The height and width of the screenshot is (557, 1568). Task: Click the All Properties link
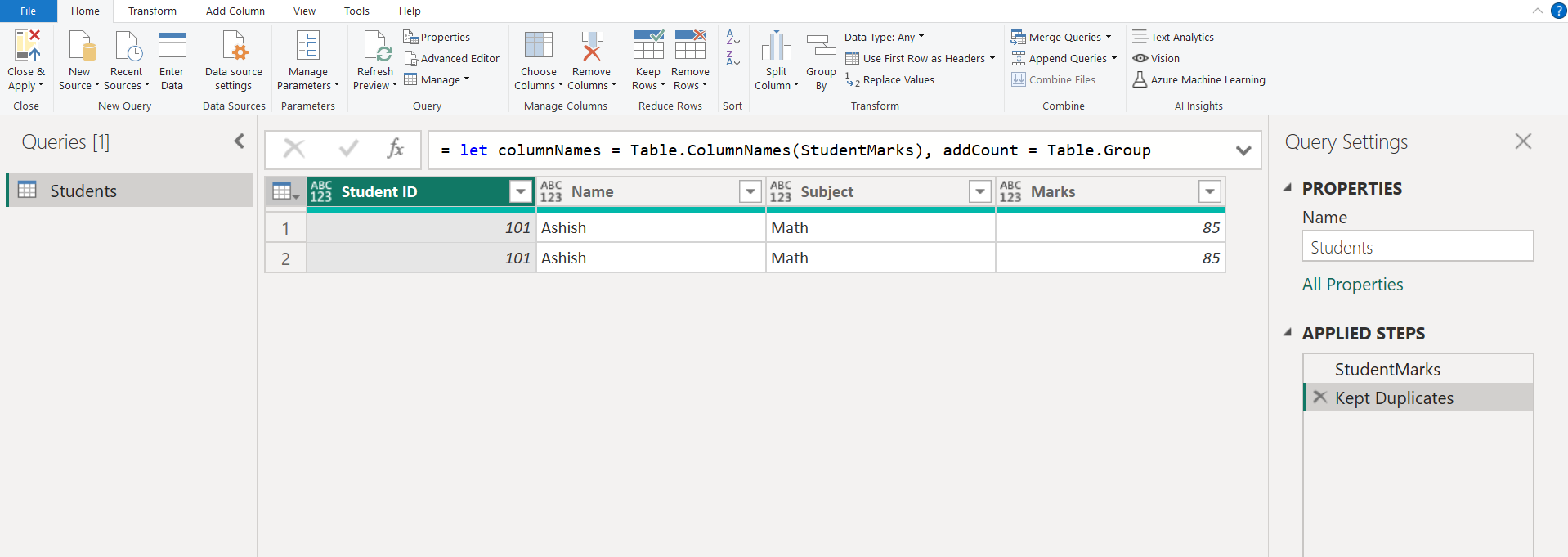pyautogui.click(x=1352, y=285)
